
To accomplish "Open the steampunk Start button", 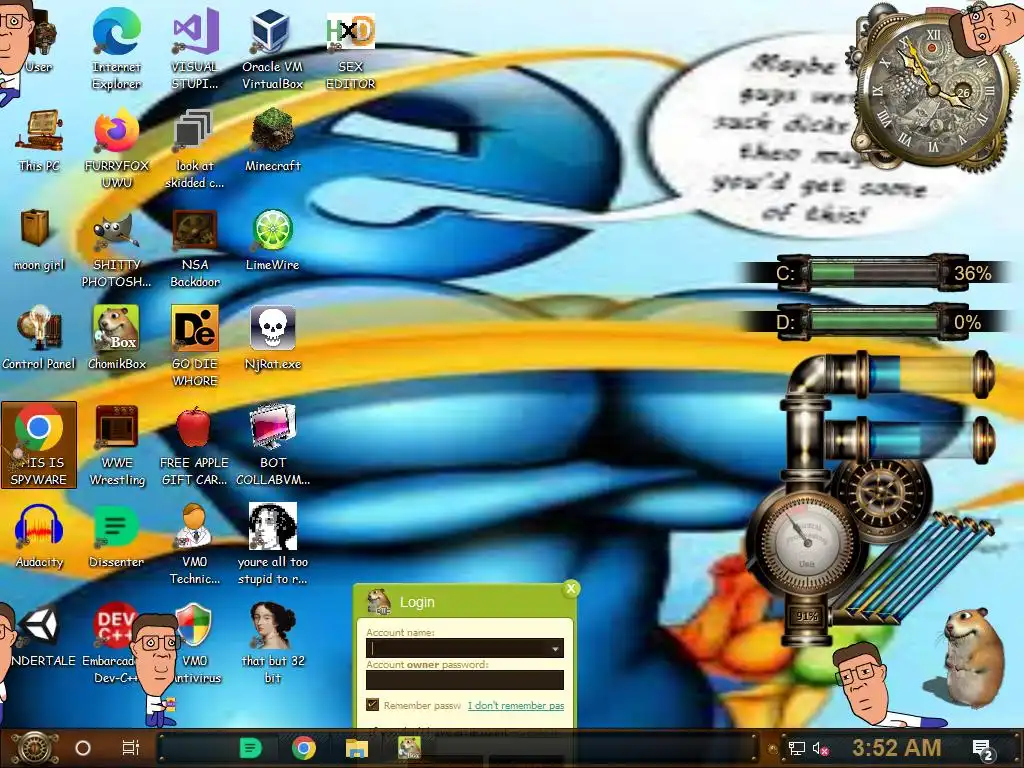I will click(35, 748).
